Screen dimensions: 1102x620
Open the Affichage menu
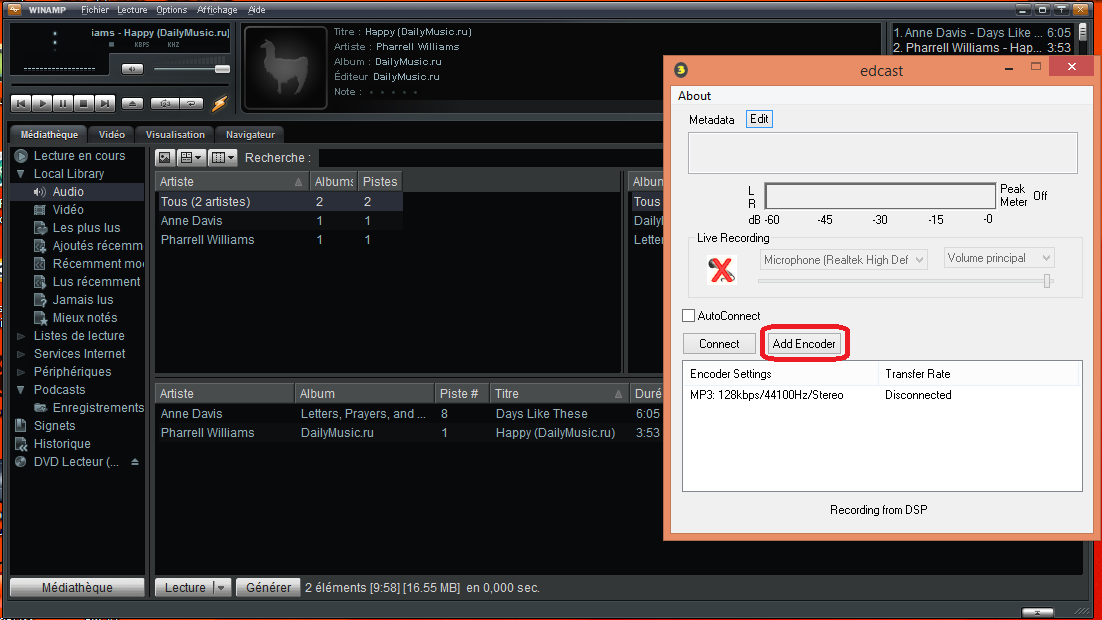tap(217, 10)
